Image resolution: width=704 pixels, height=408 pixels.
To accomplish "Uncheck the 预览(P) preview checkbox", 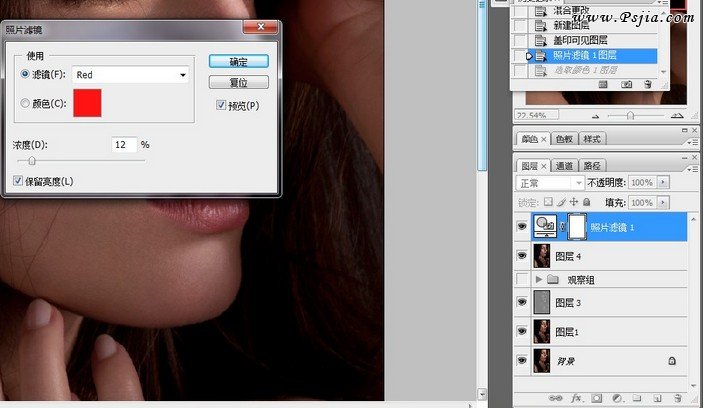I will (x=221, y=105).
